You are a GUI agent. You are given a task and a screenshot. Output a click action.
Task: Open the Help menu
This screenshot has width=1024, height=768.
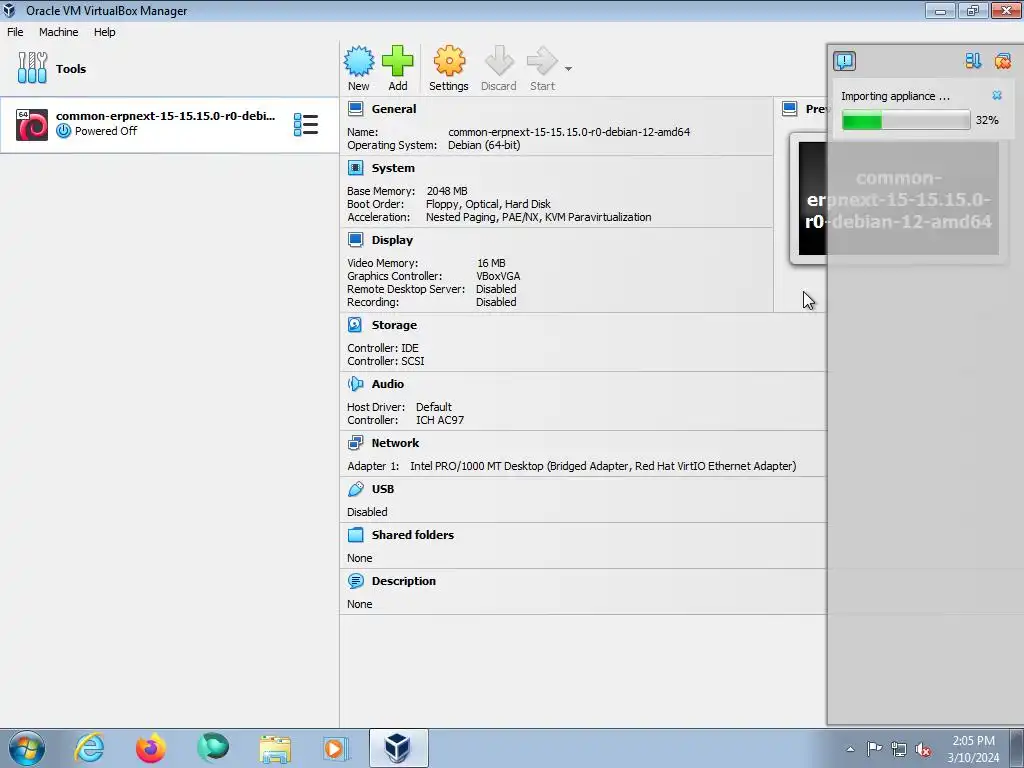click(104, 32)
